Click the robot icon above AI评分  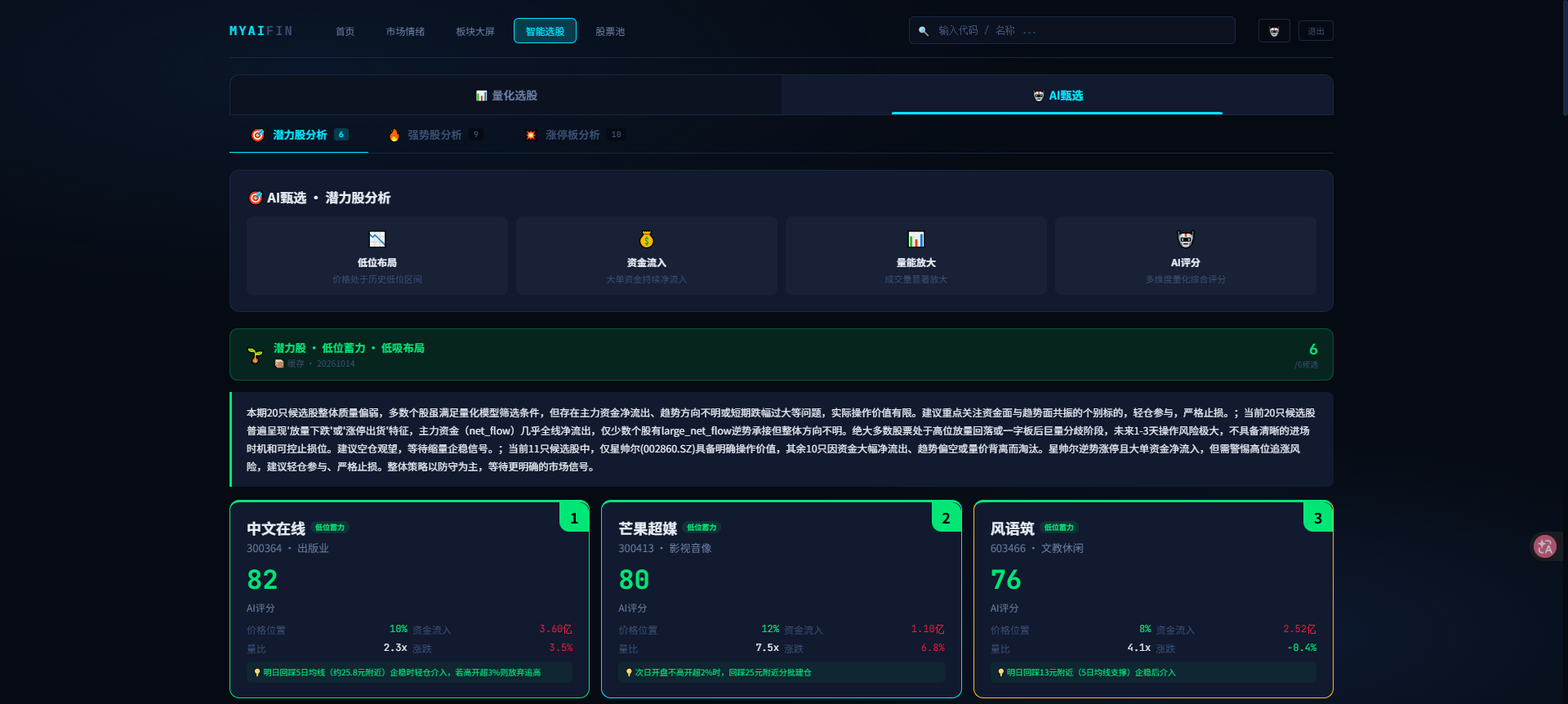[x=1186, y=239]
